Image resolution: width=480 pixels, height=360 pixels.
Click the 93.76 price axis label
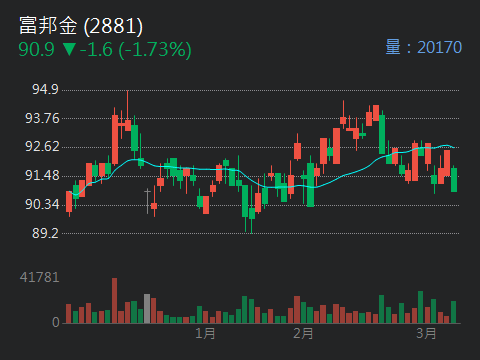pos(42,118)
